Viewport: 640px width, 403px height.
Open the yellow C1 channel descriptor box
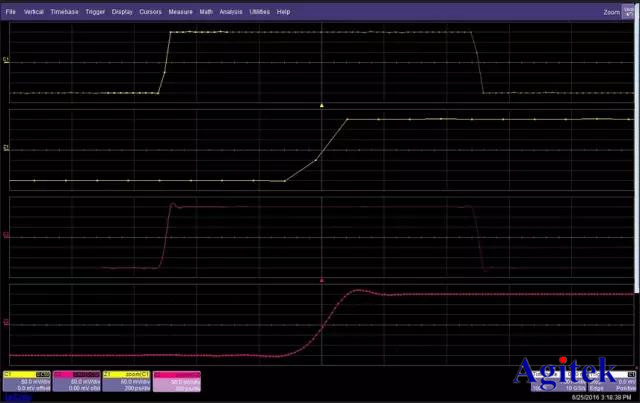(25, 380)
